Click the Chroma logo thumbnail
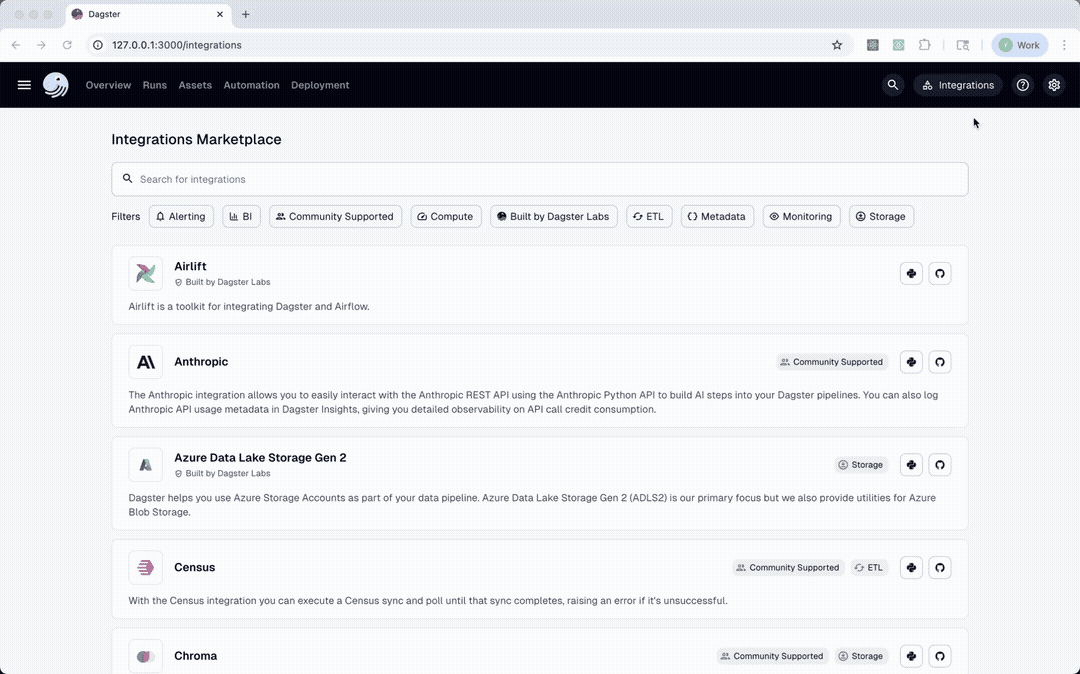The height and width of the screenshot is (674, 1080). tap(145, 656)
